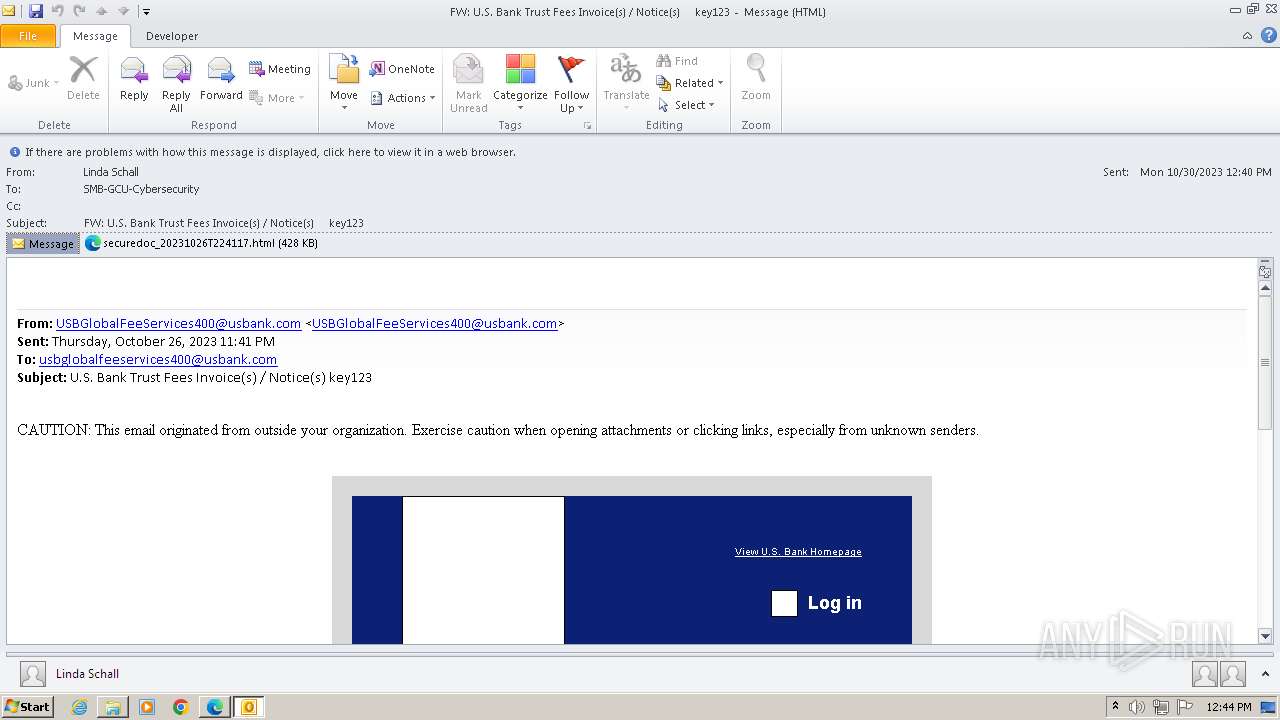Click usbglobalfeeservices400@usbank.com recipient link
This screenshot has width=1280, height=720.
click(158, 360)
